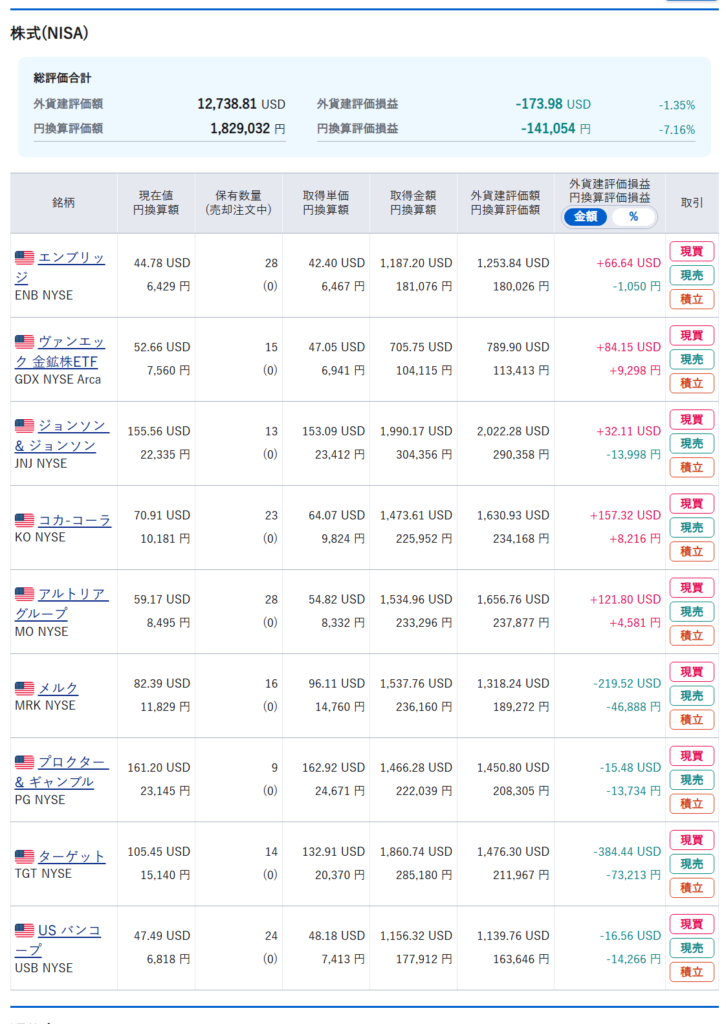Click the US flag icon beside エンブリッジ
This screenshot has height=1024, width=726.
tap(24, 258)
